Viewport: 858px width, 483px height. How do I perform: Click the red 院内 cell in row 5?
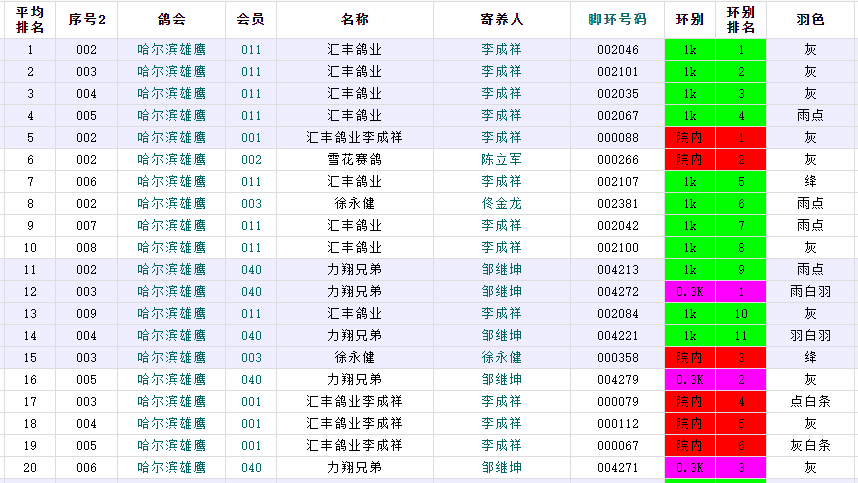pos(690,137)
